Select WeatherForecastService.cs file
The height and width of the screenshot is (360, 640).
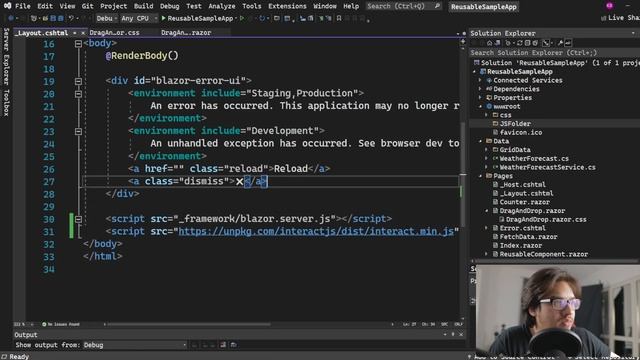(x=547, y=167)
